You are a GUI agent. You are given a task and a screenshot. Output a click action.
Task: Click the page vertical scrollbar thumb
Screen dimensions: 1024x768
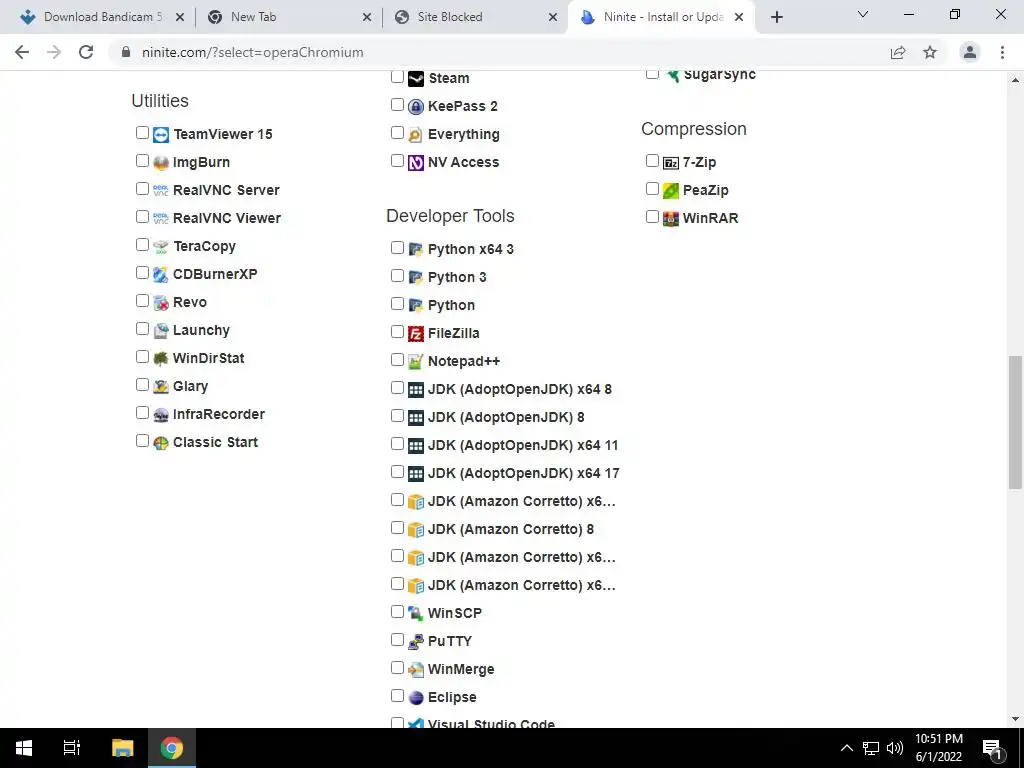pyautogui.click(x=1015, y=422)
